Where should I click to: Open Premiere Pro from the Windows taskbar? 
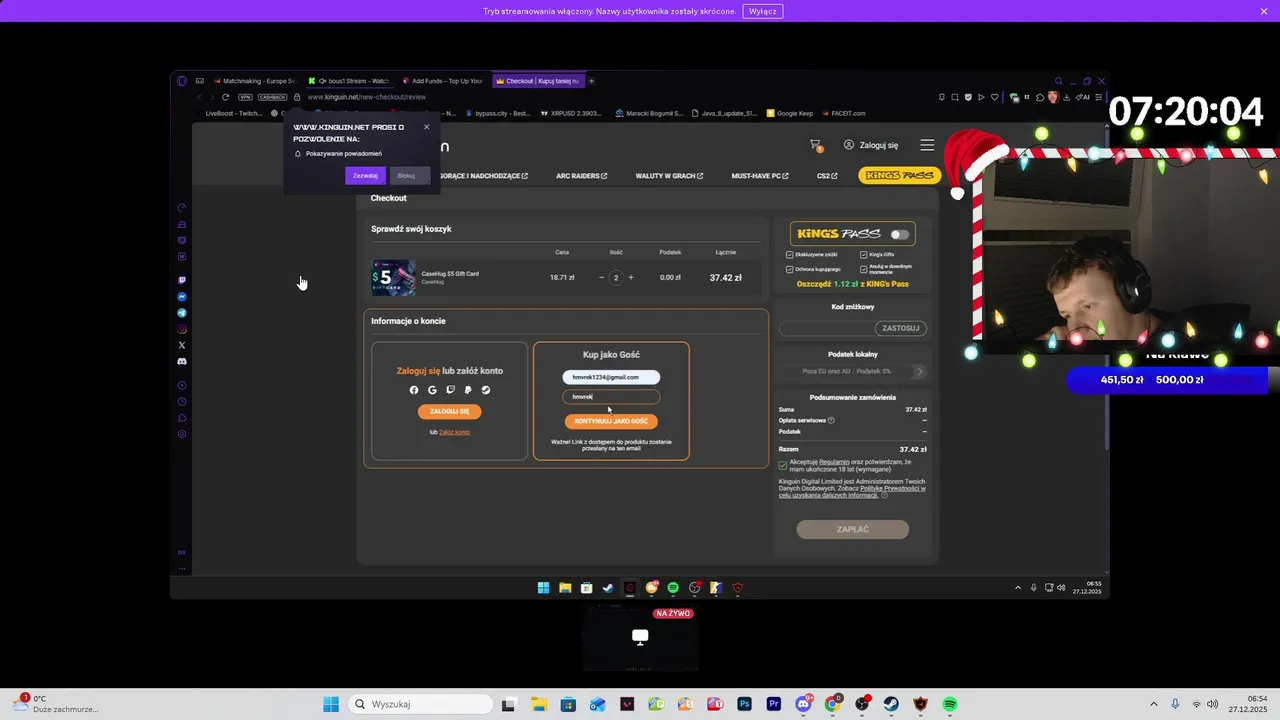coord(773,704)
